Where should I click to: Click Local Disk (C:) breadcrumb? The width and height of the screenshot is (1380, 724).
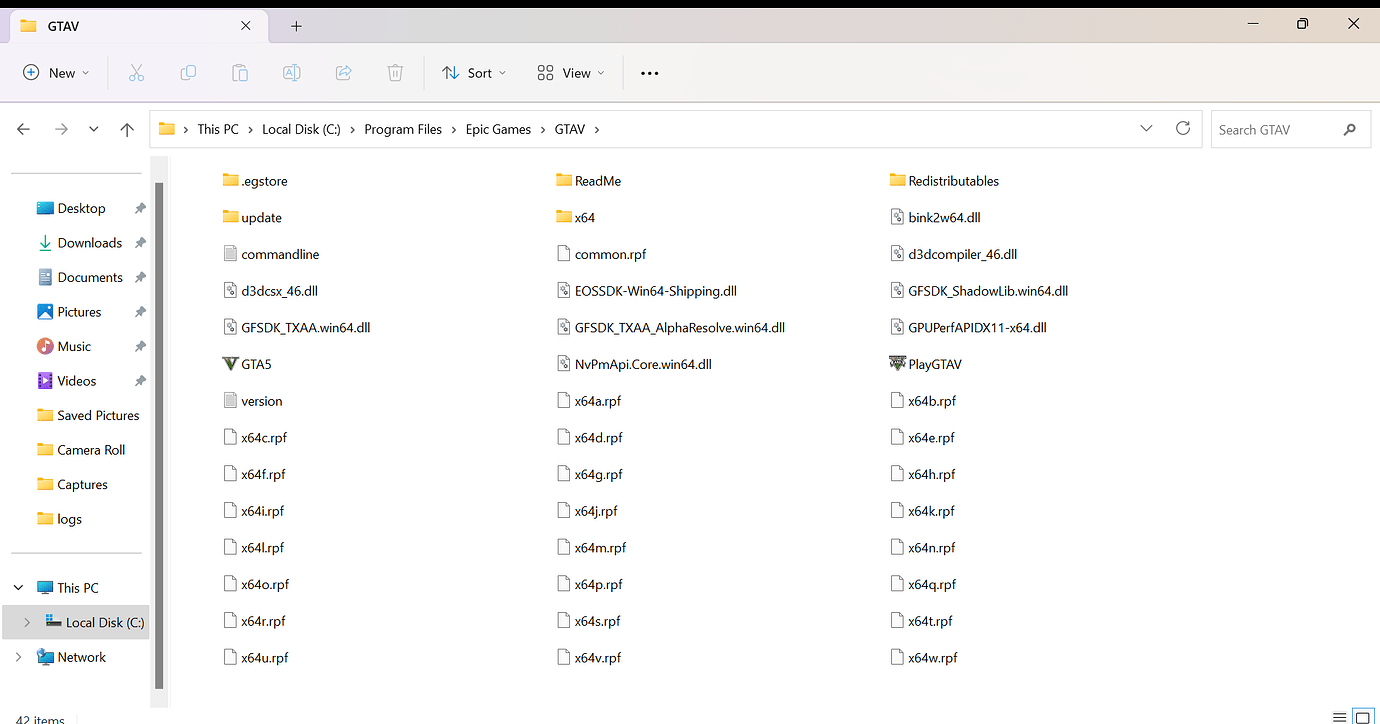(x=301, y=129)
